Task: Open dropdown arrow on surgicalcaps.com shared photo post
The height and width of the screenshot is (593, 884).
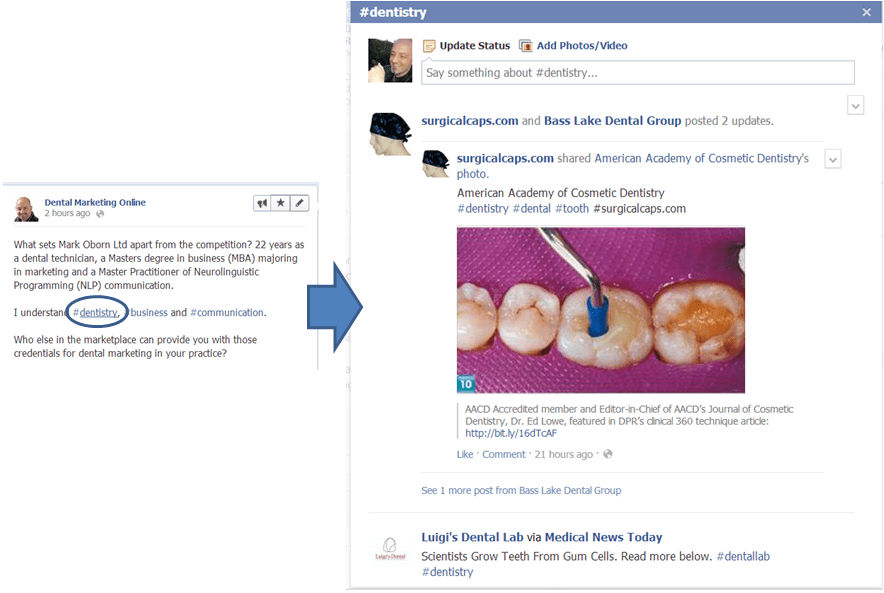Action: tap(833, 160)
